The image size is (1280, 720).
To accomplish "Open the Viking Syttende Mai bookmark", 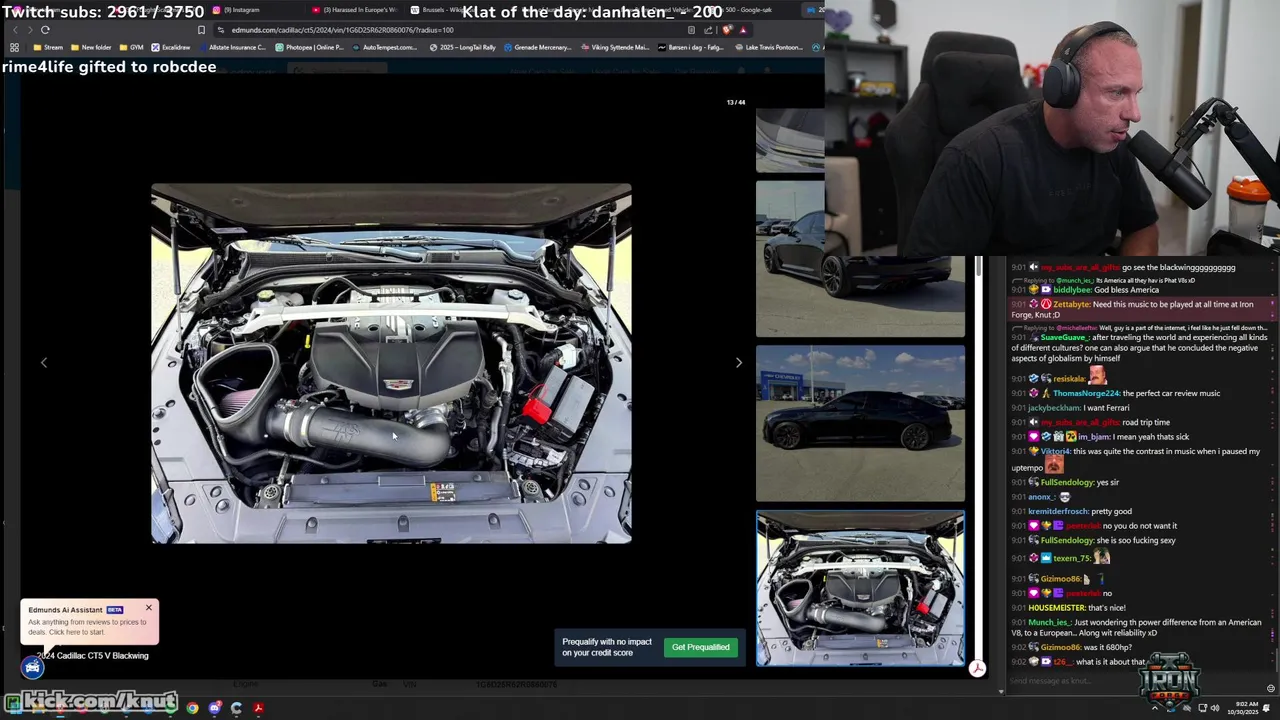I will click(x=615, y=47).
